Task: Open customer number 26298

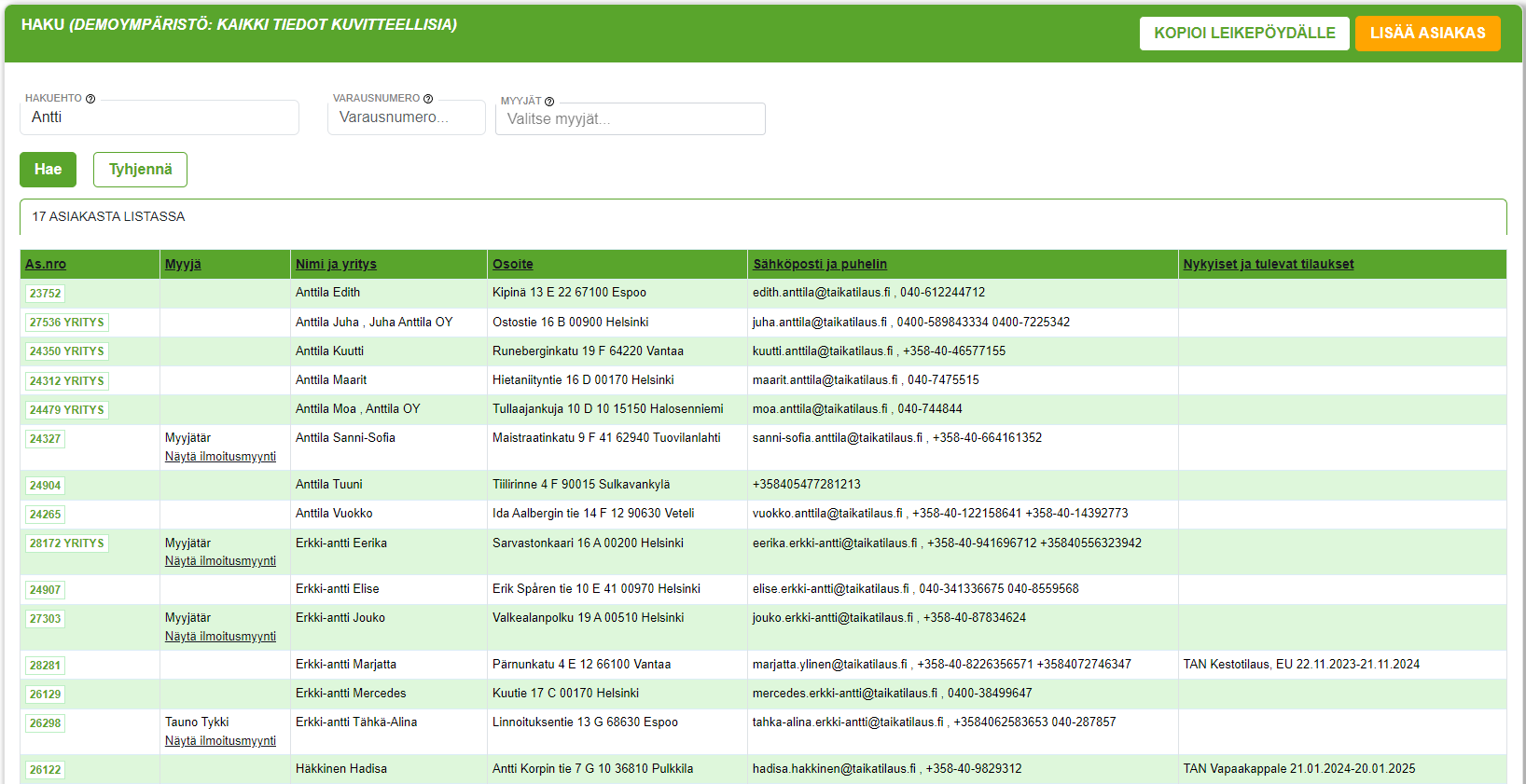Action: (45, 723)
